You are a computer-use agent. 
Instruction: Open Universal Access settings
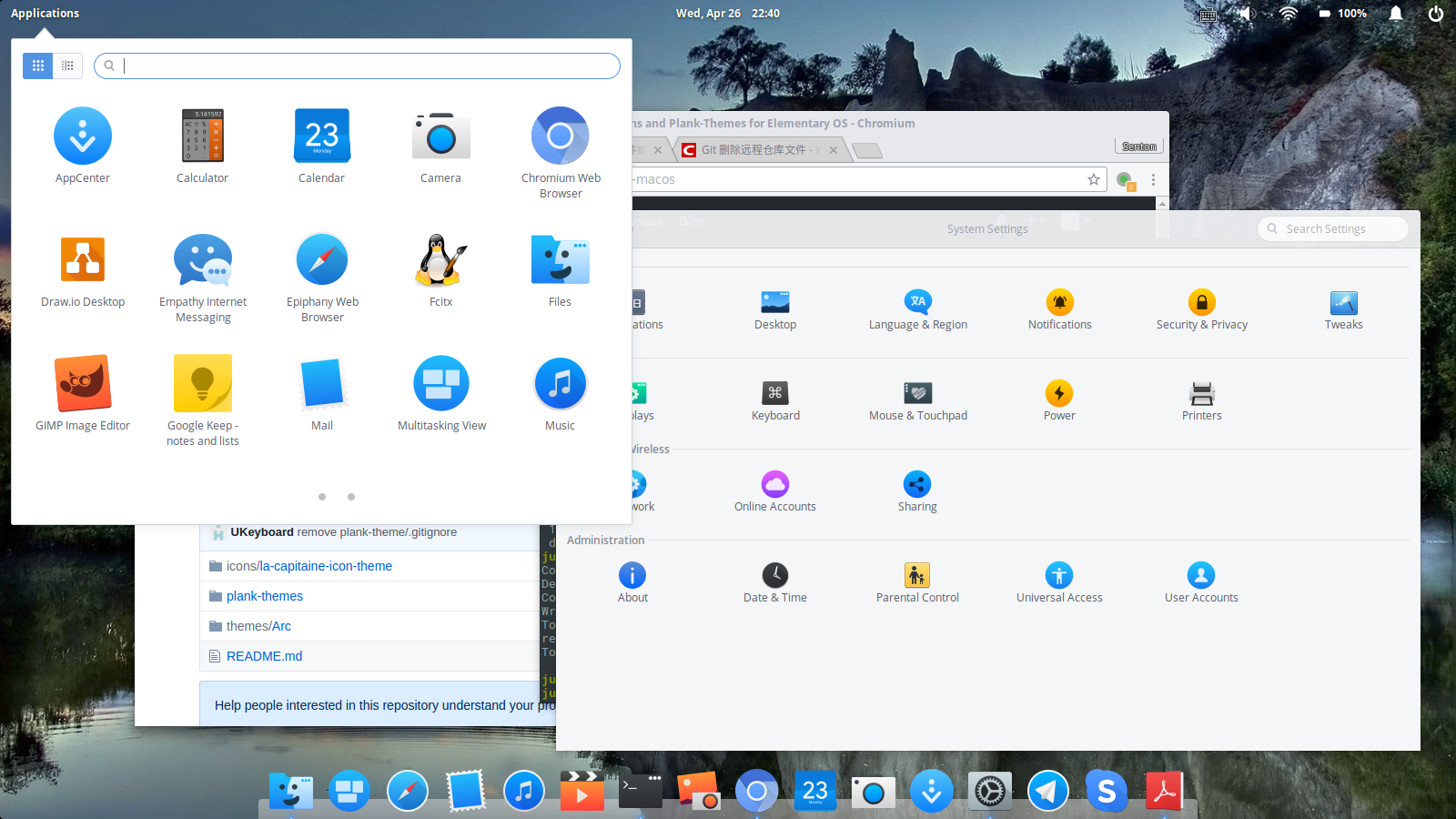tap(1059, 583)
